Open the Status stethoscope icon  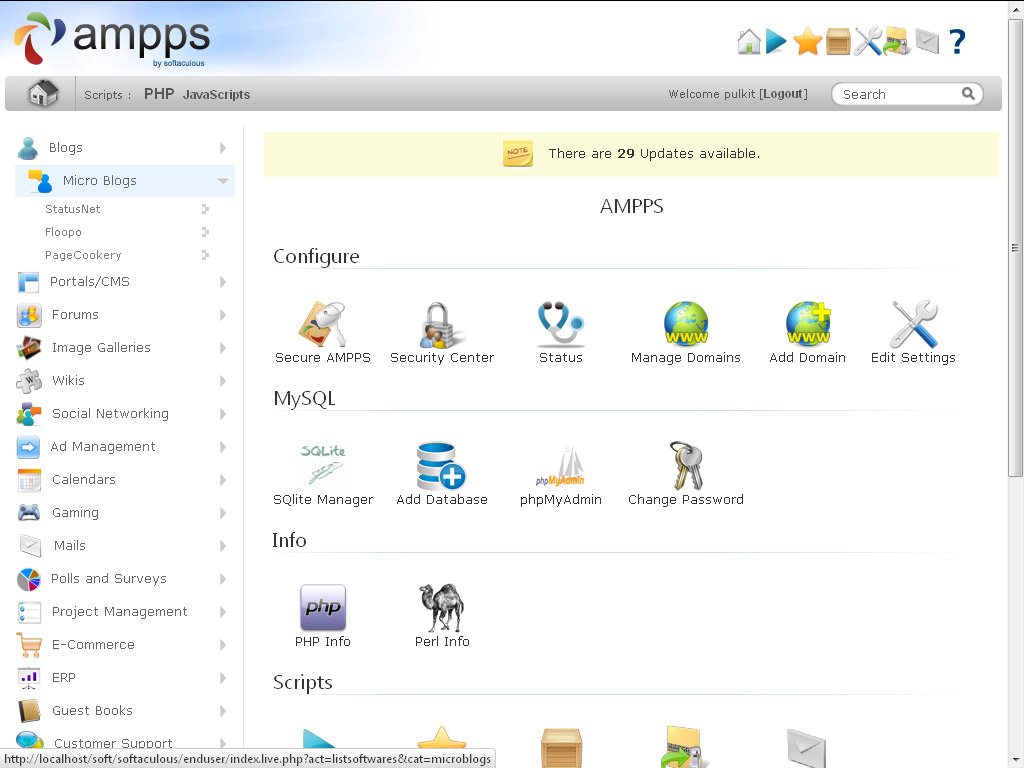pos(560,323)
